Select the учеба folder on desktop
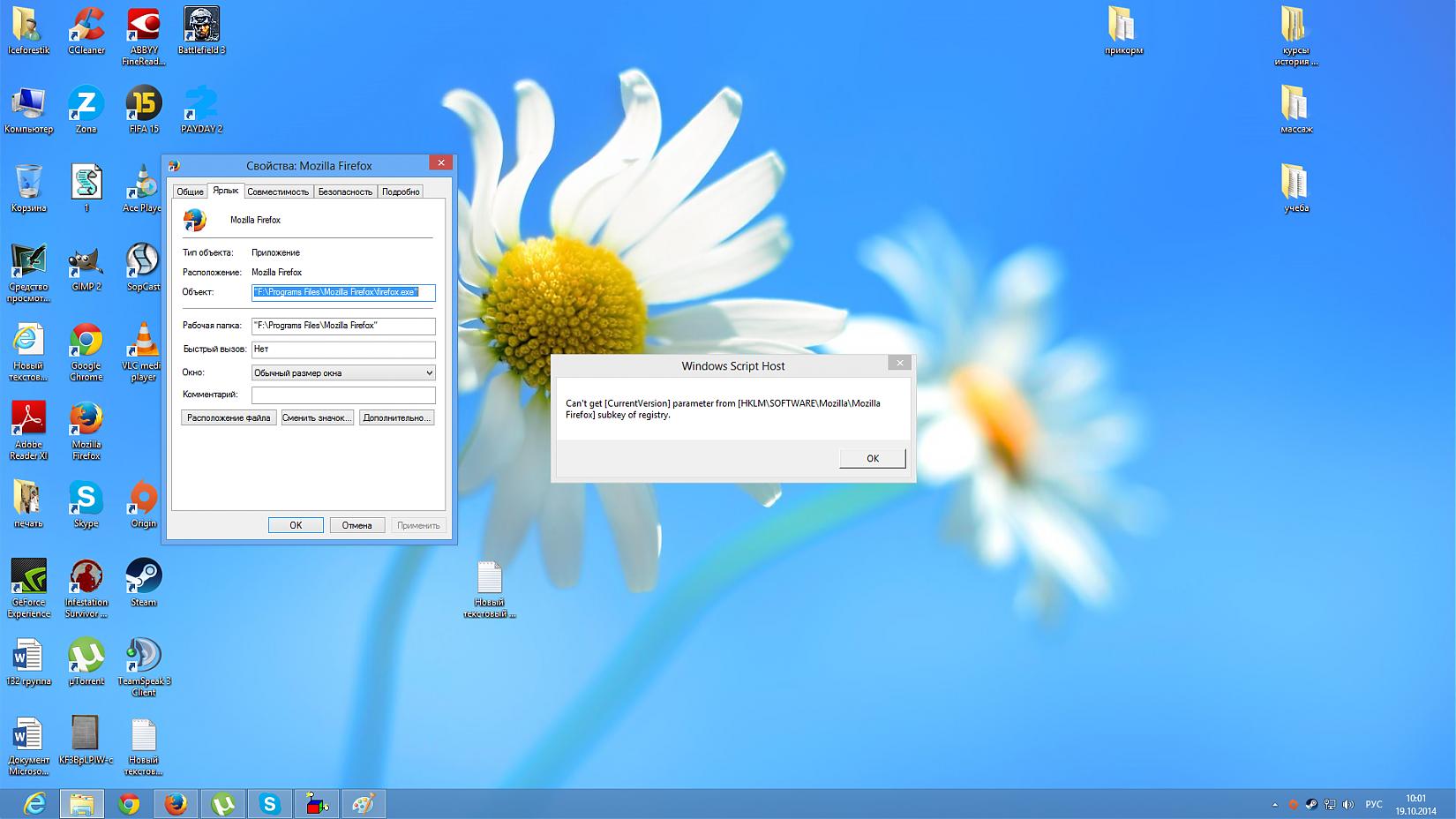 coord(1295,189)
